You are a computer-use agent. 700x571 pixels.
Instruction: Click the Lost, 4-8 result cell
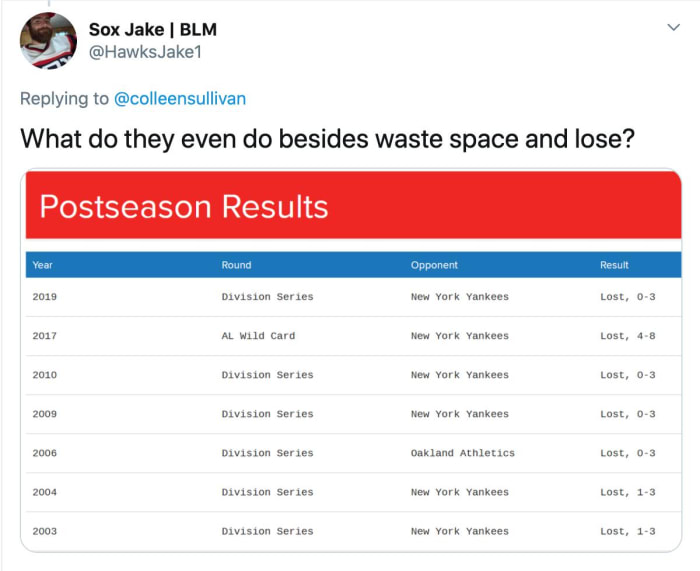tap(627, 336)
